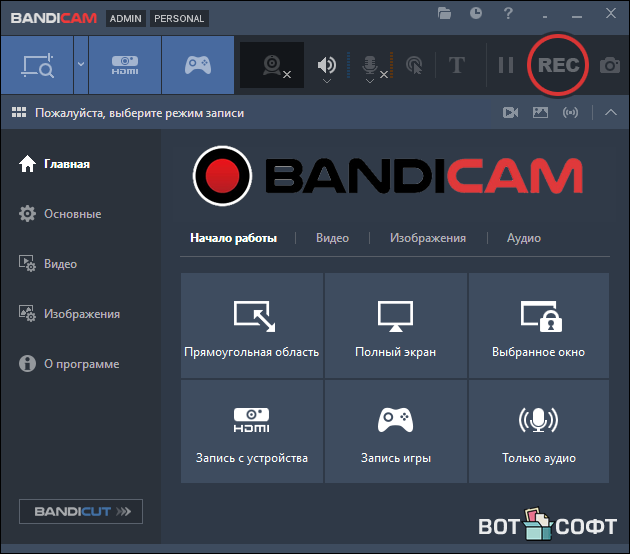
Task: Click the large Bandicam logo
Action: pyautogui.click(x=388, y=176)
